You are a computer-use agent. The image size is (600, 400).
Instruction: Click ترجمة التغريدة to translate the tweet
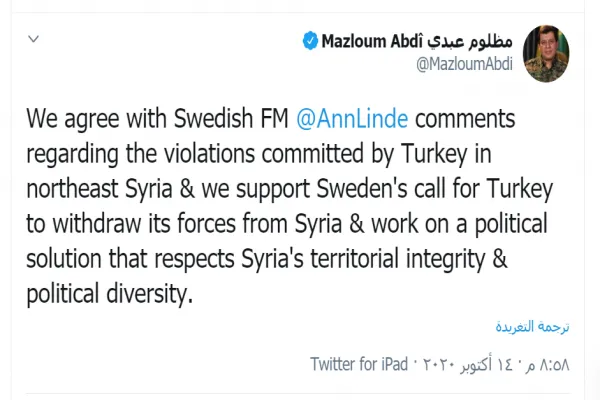[532, 327]
